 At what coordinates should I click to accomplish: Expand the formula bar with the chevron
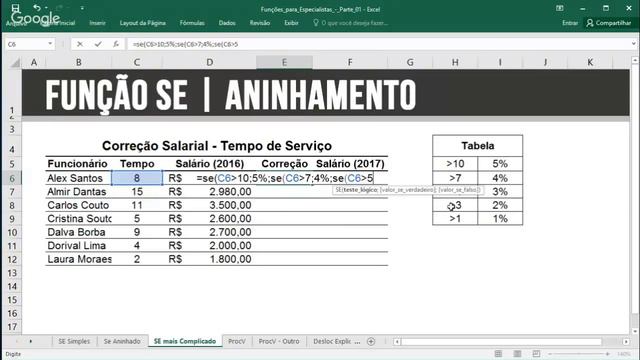(x=633, y=44)
